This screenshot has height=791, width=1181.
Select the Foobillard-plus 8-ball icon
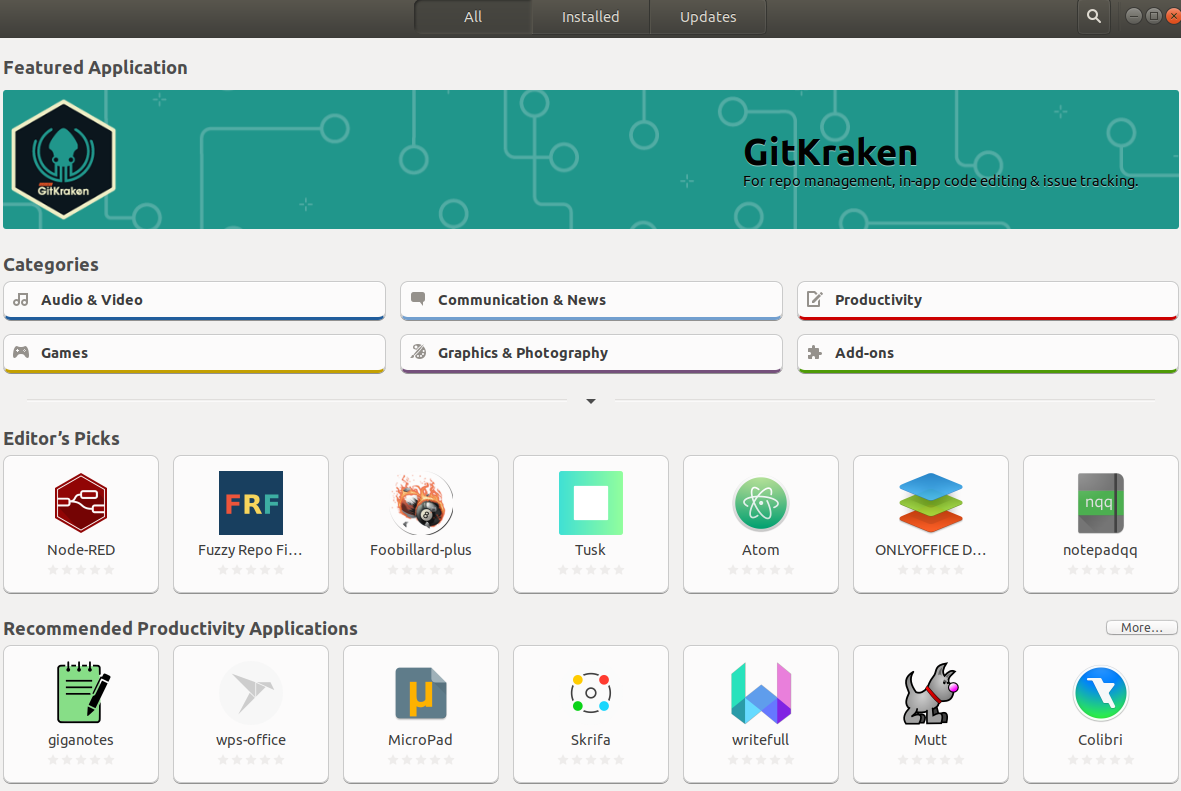coord(421,502)
